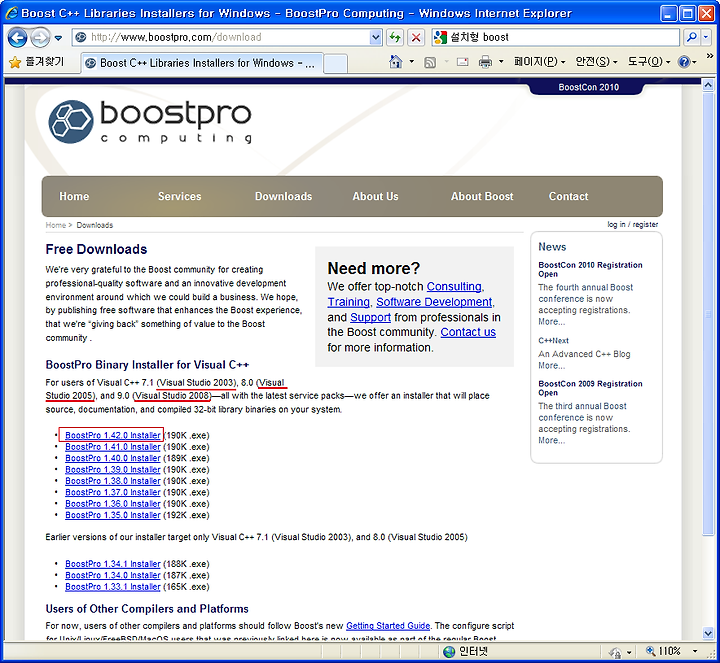
Task: Click the Read Mail envelope icon
Action: pos(462,62)
